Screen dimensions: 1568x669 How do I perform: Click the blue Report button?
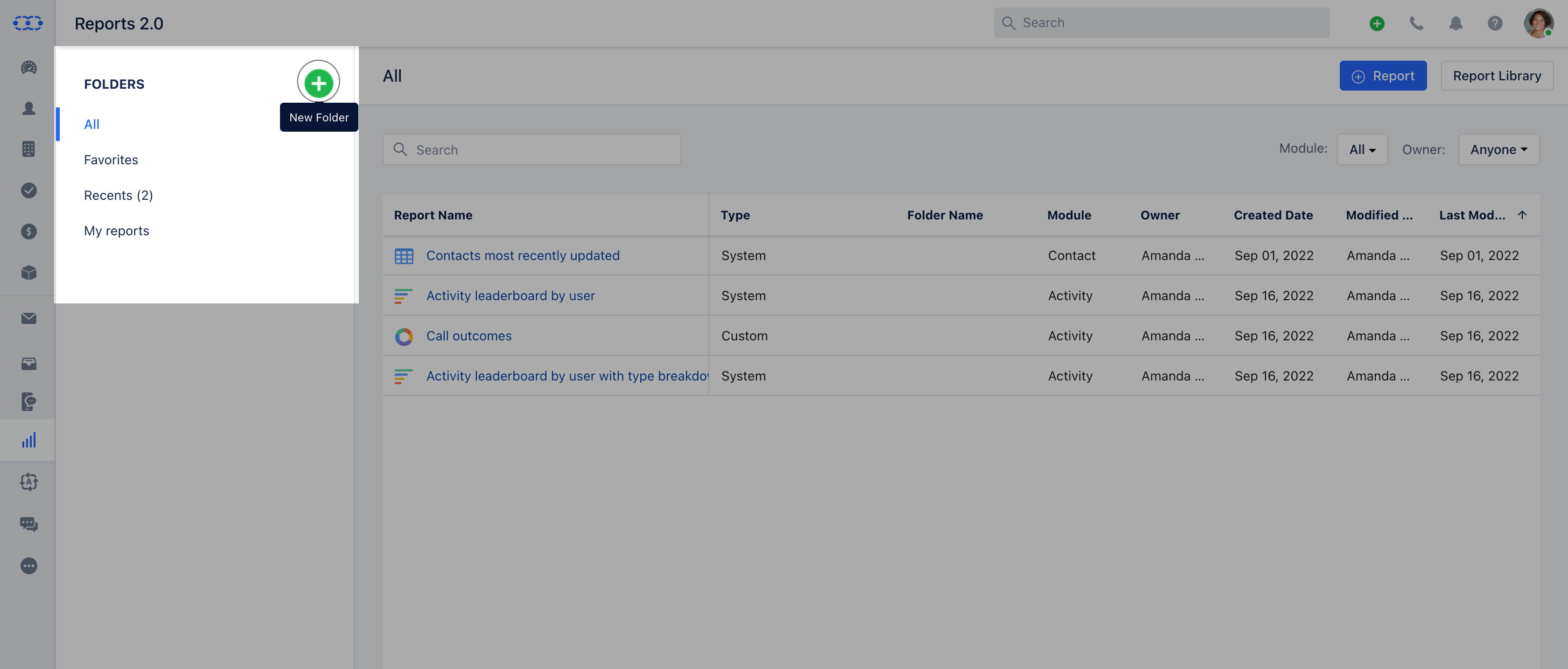coord(1383,76)
